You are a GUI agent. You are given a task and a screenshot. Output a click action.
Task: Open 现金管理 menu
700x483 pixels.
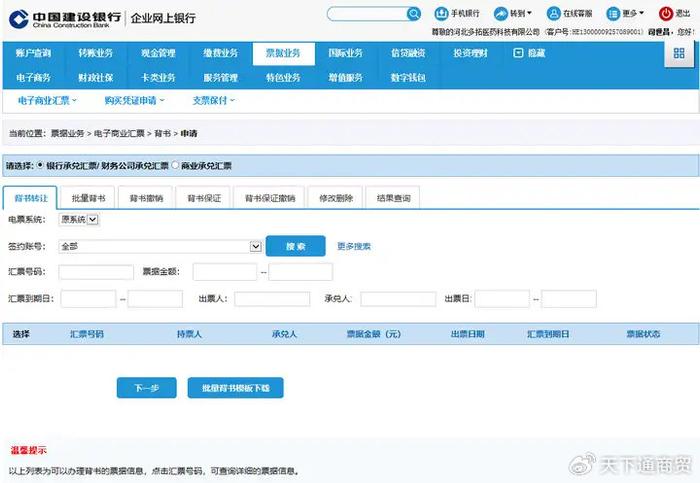158,53
